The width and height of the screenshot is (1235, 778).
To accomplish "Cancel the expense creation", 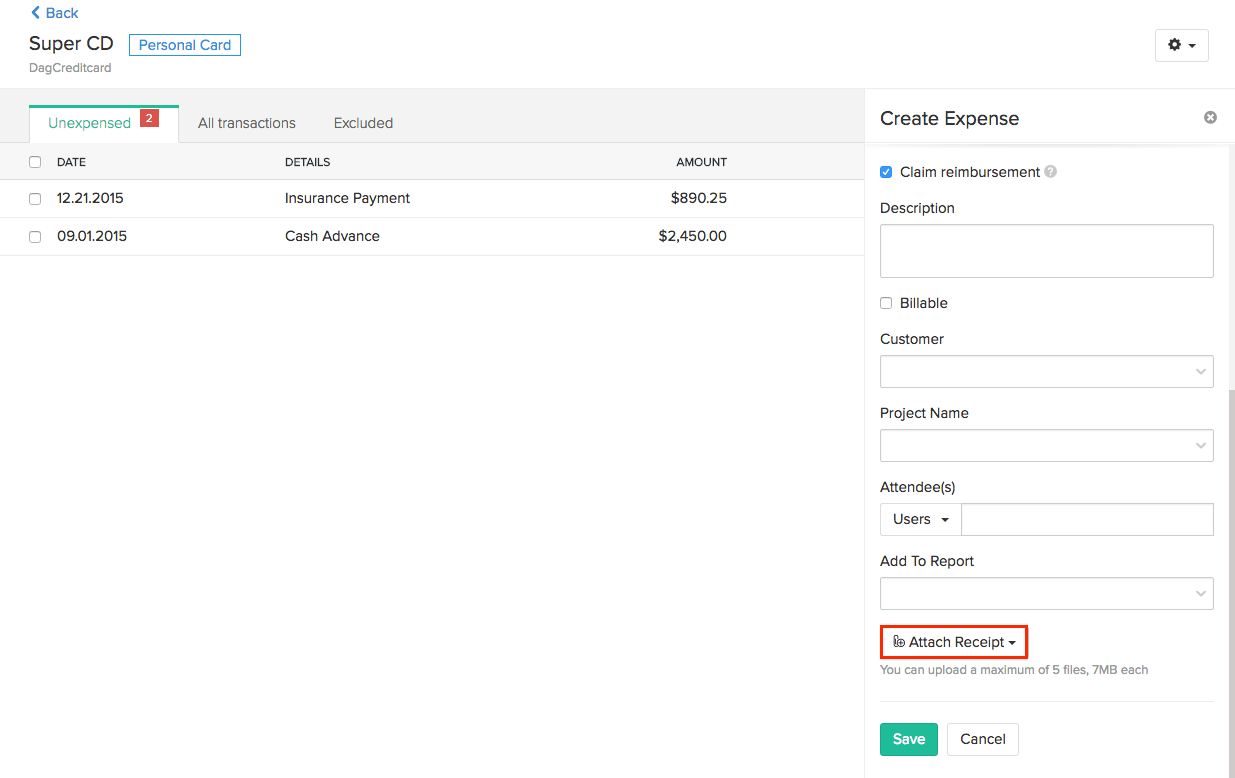I will 982,738.
